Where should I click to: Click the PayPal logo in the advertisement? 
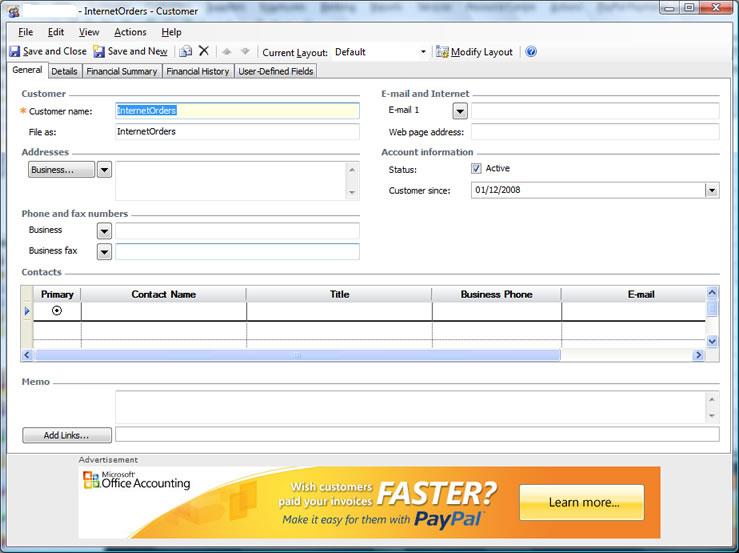[448, 519]
